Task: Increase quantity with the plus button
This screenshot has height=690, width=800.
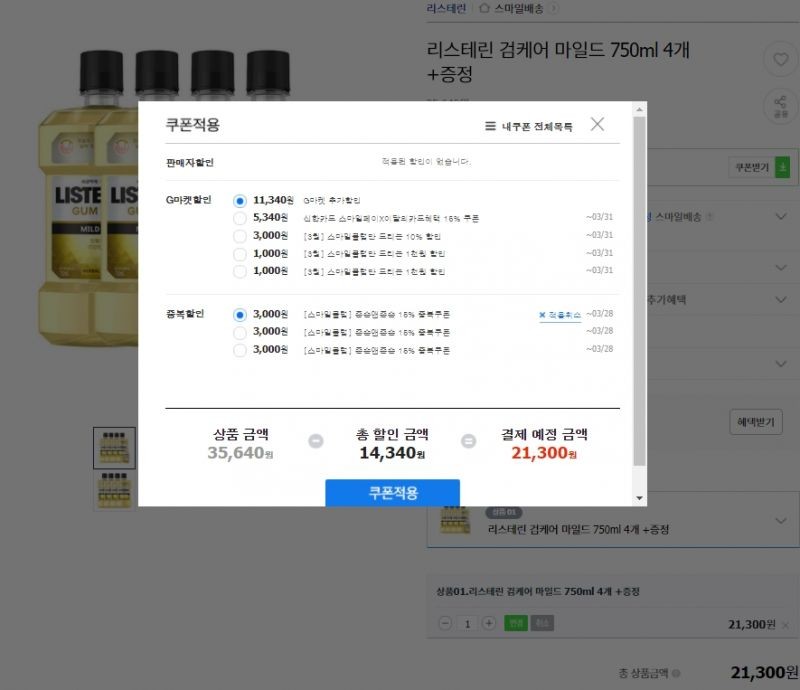Action: pyautogui.click(x=489, y=623)
